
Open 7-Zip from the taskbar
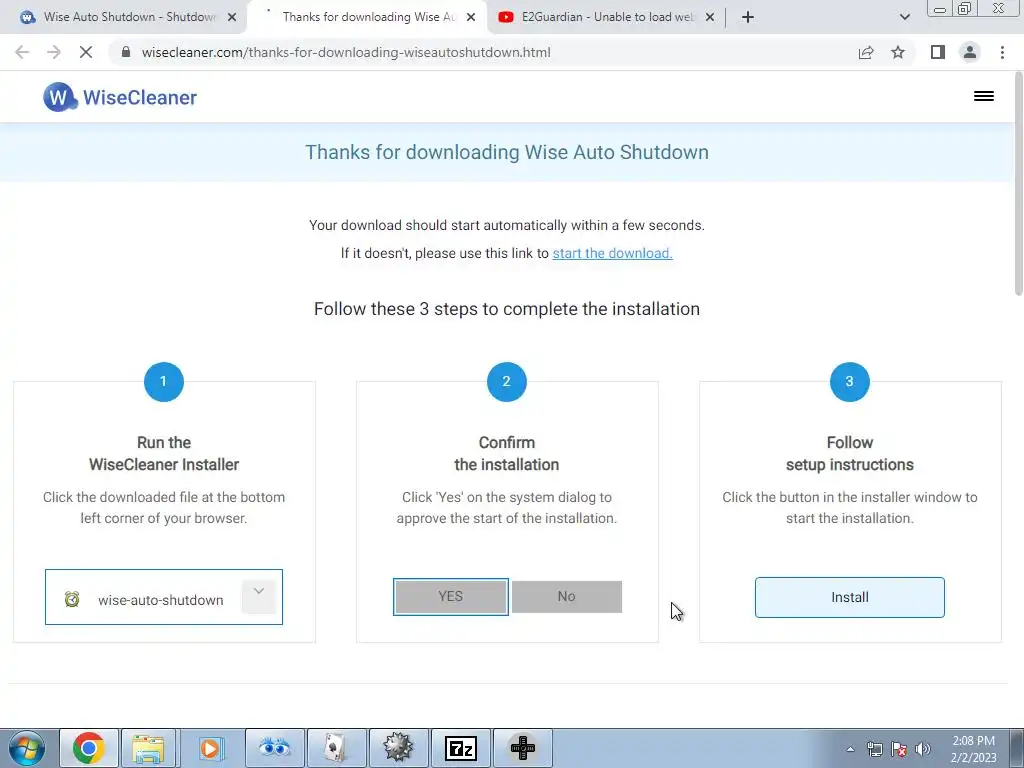(x=460, y=748)
